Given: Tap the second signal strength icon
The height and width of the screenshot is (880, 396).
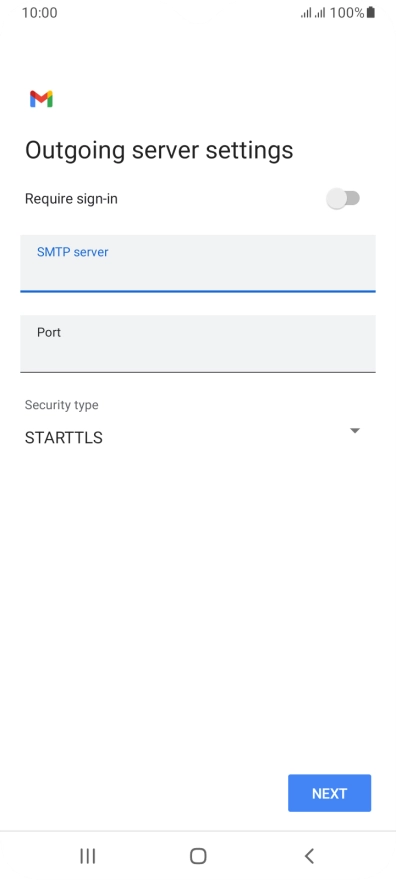Looking at the screenshot, I should [x=320, y=13].
